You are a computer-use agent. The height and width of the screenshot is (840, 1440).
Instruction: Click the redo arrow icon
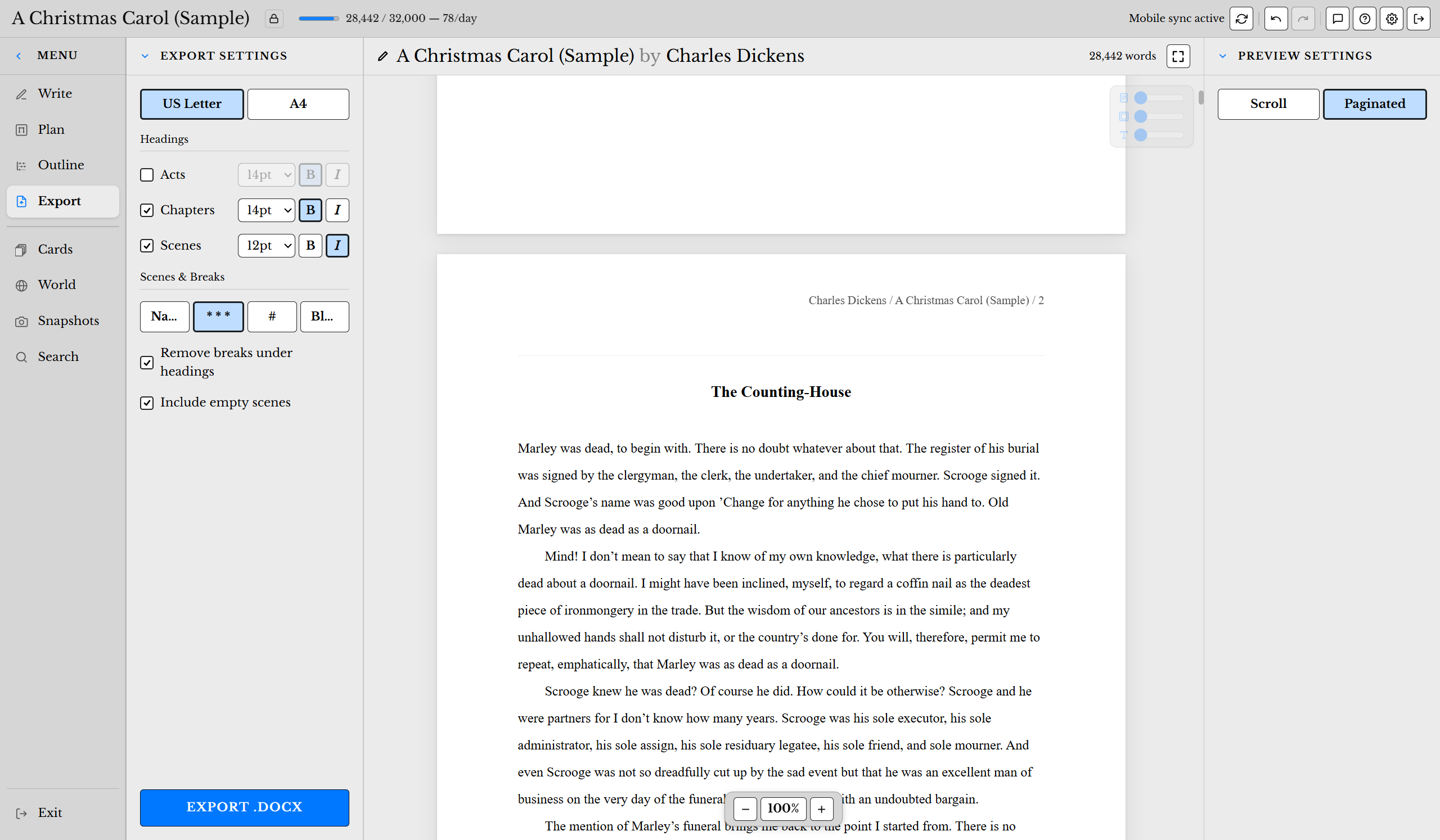coord(1303,19)
